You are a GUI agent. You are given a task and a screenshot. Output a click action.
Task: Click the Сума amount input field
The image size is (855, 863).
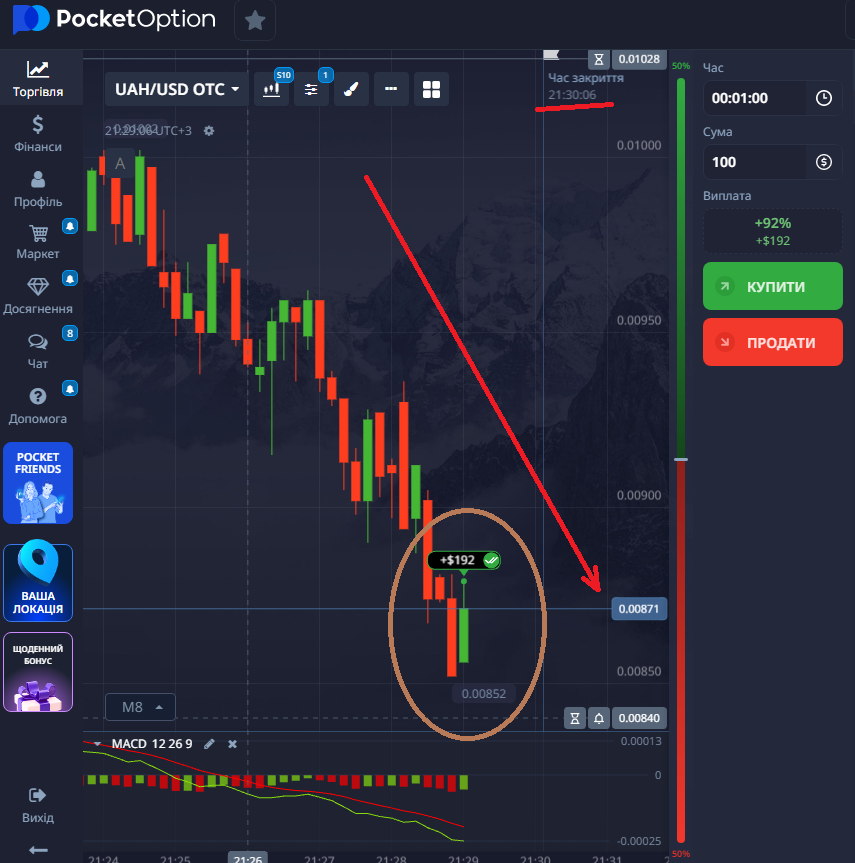tap(754, 162)
